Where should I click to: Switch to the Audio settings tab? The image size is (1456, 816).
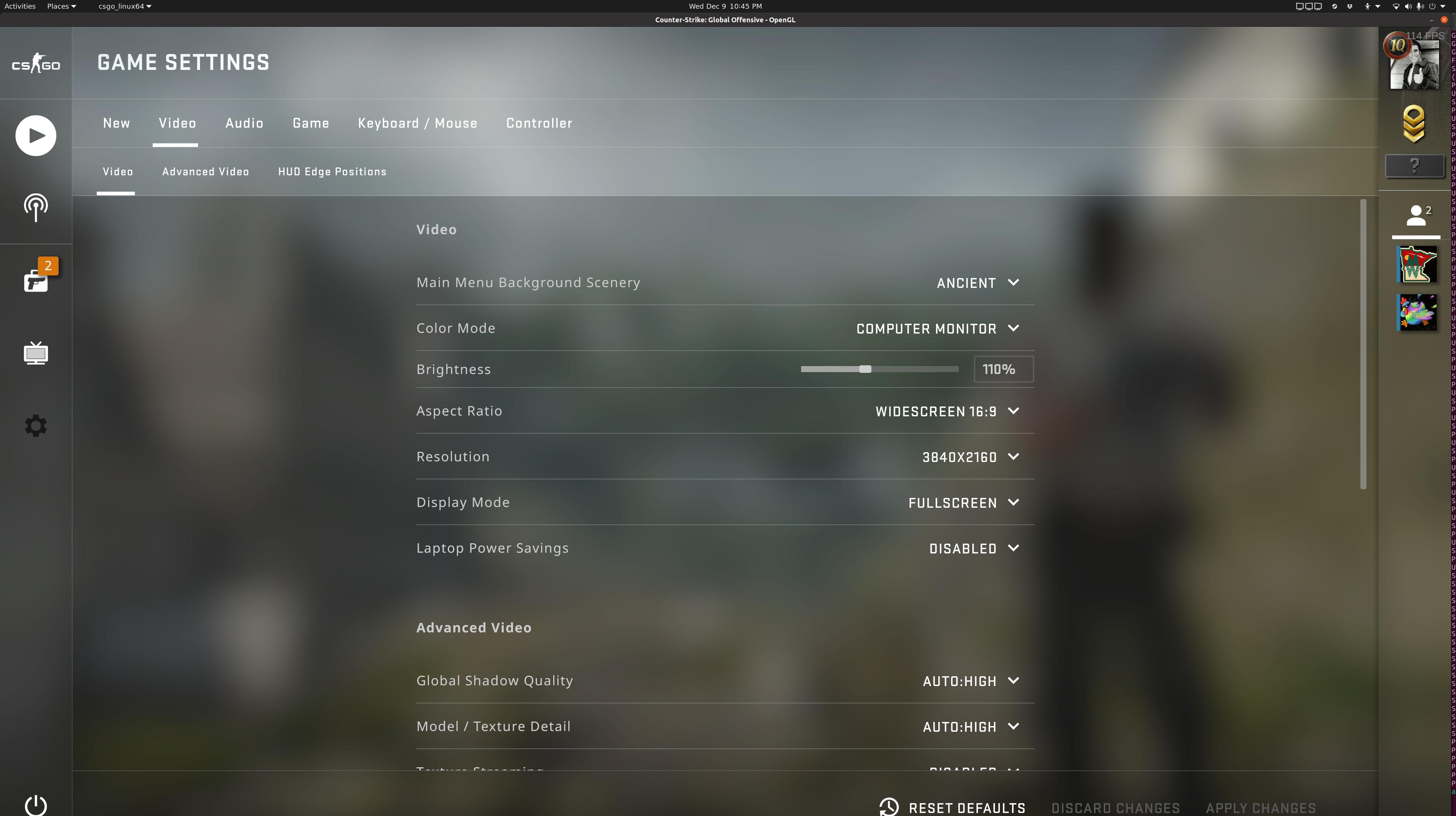tap(244, 123)
